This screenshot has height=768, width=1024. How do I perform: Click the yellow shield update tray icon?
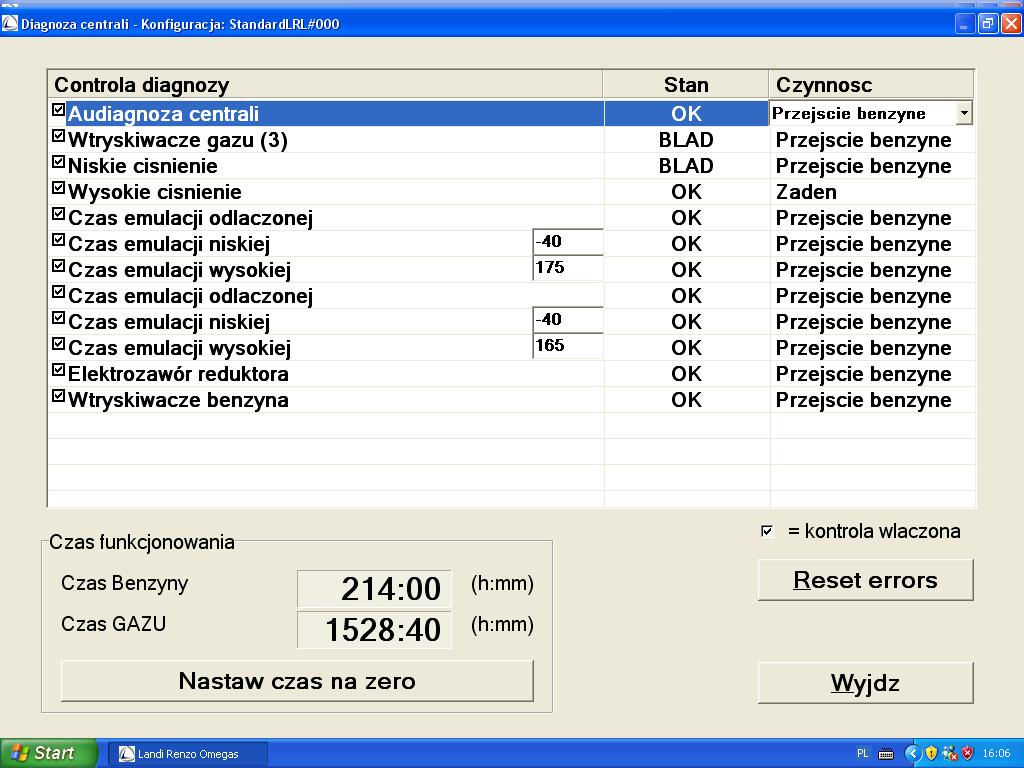pos(931,753)
